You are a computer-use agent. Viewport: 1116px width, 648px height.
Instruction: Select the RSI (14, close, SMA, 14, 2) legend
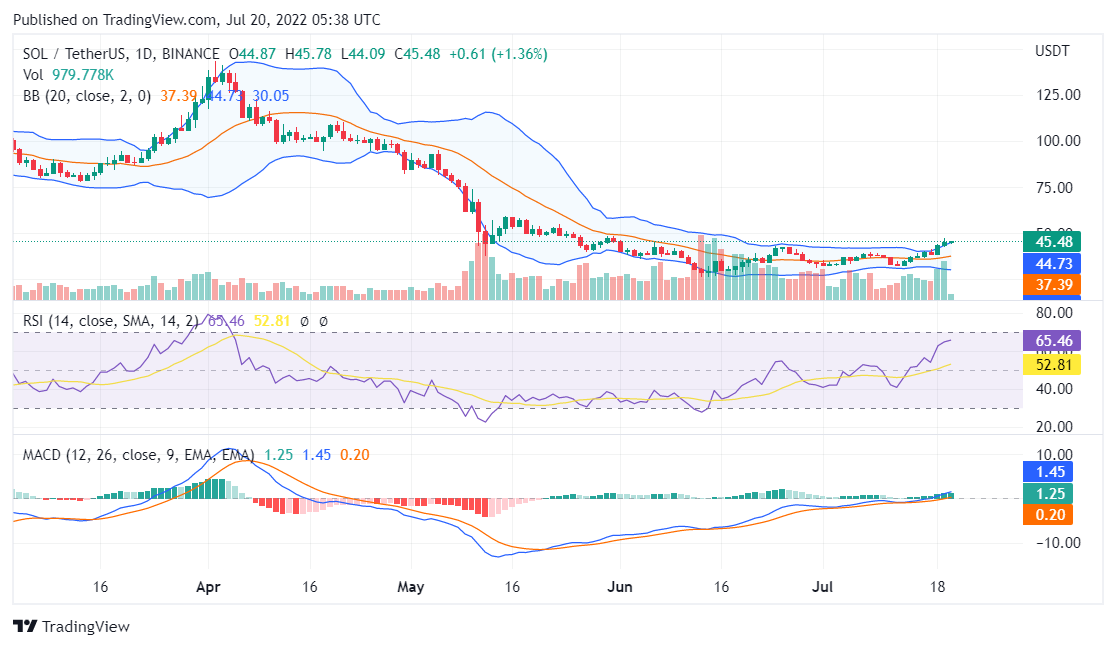pyautogui.click(x=109, y=321)
